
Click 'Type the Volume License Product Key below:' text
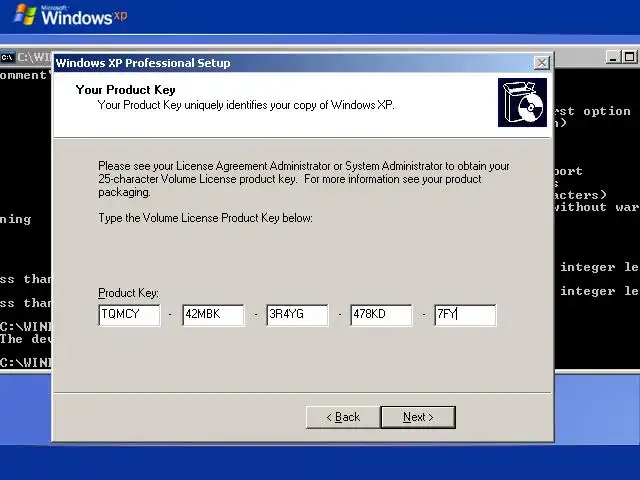pyautogui.click(x=205, y=218)
